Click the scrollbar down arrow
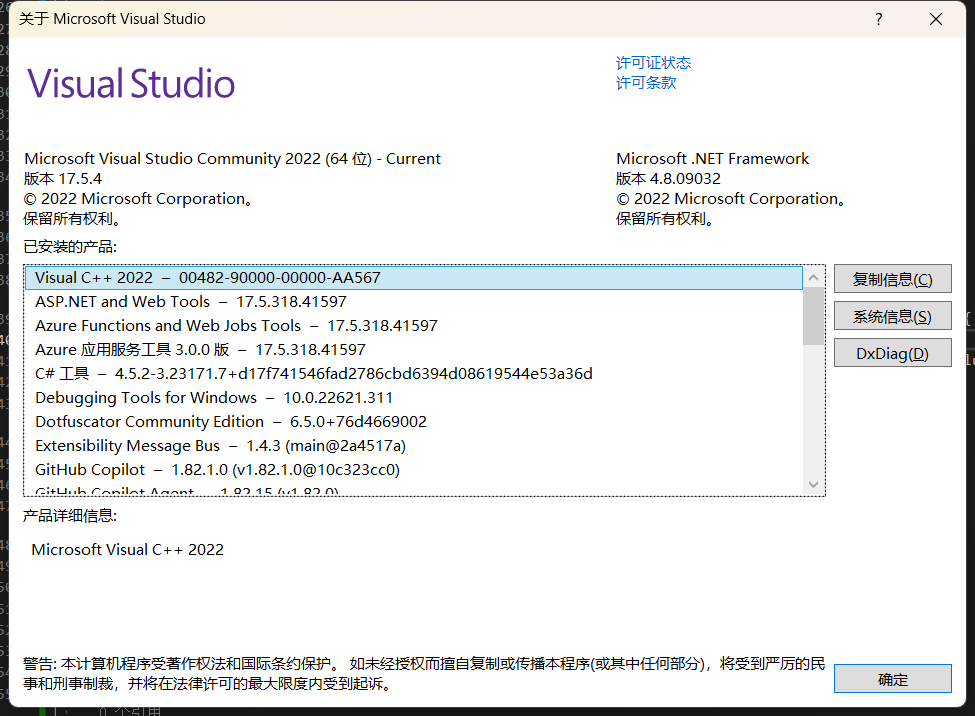The width and height of the screenshot is (975, 716). [813, 484]
